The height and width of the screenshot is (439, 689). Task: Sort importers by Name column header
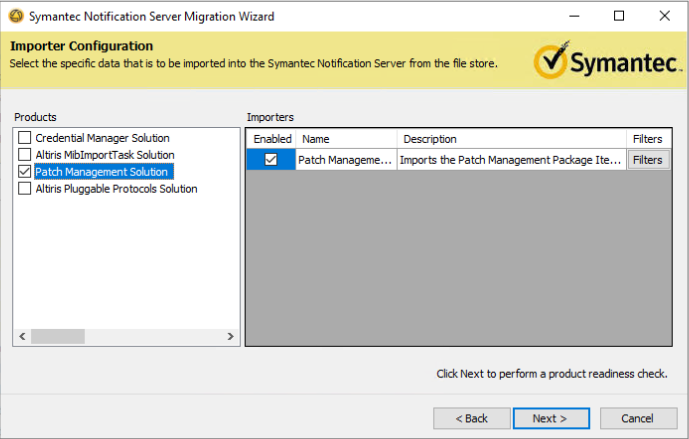tap(346, 139)
